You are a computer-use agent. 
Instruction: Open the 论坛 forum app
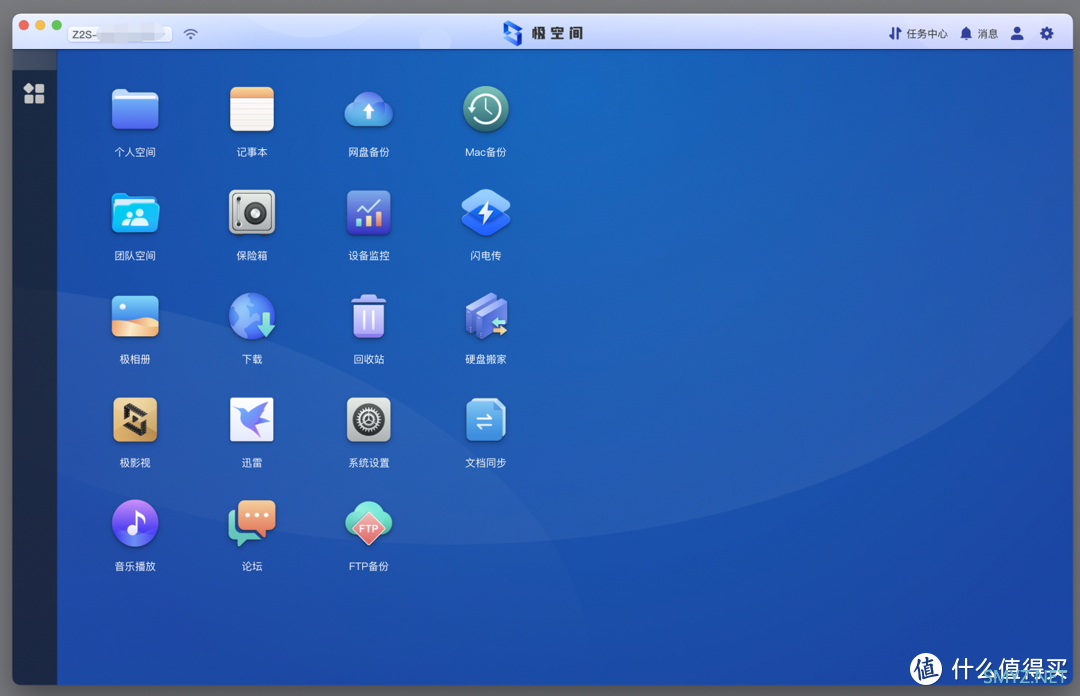pyautogui.click(x=252, y=523)
